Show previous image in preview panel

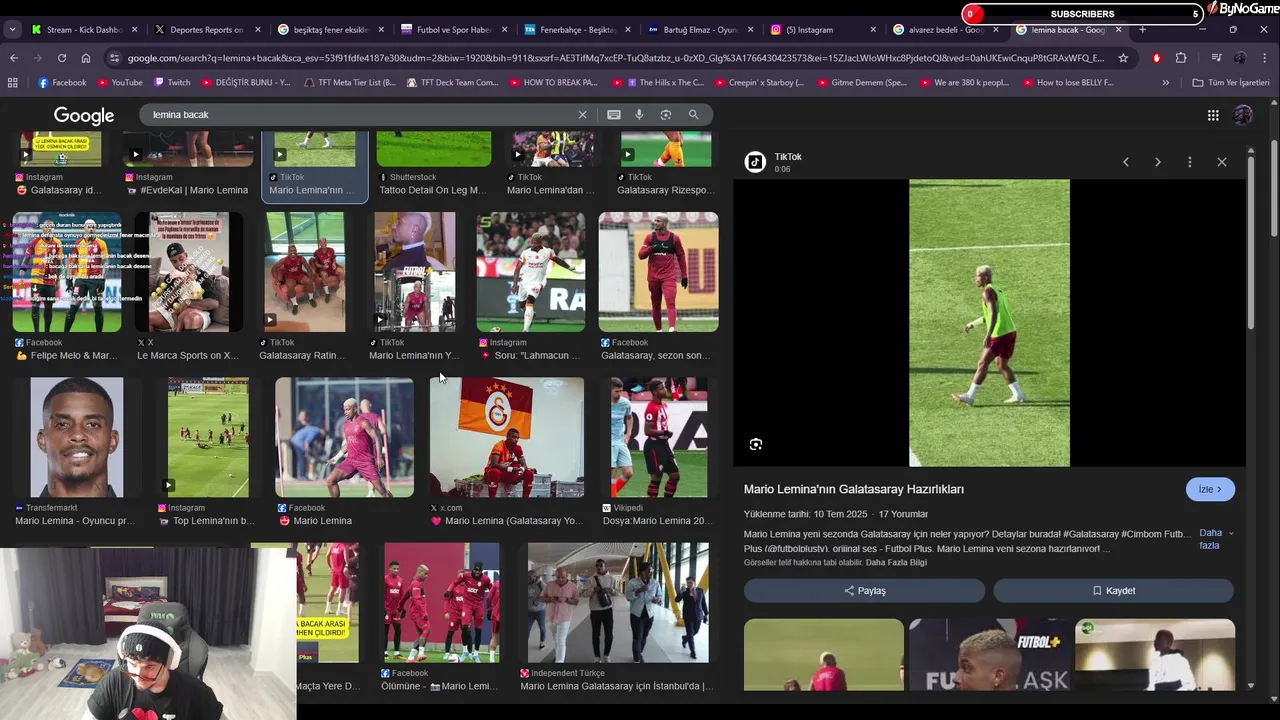pyautogui.click(x=1126, y=162)
